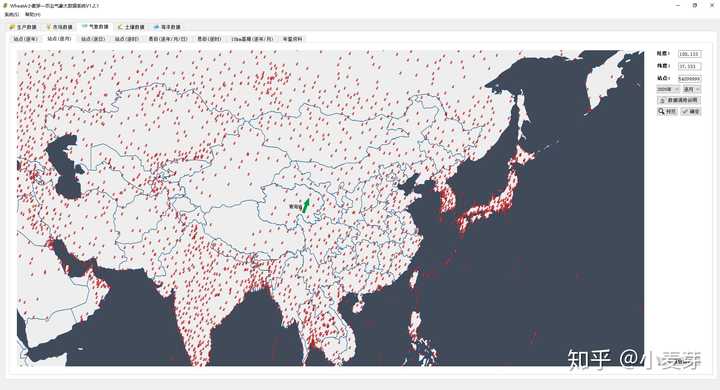Click the 确定 confirm button

(691, 111)
